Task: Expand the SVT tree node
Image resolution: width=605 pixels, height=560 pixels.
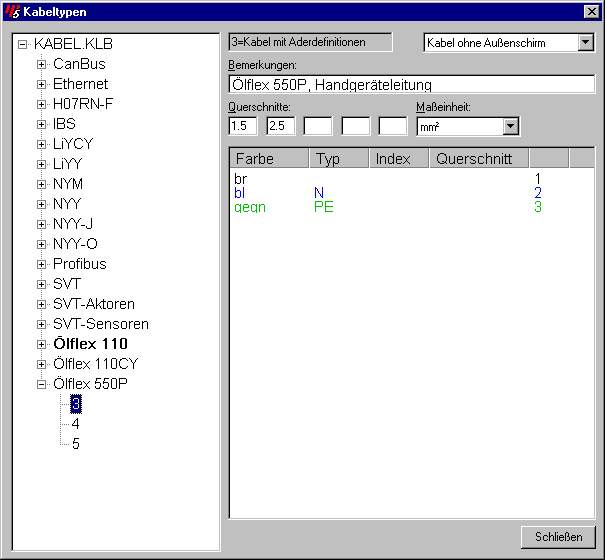Action: click(41, 284)
